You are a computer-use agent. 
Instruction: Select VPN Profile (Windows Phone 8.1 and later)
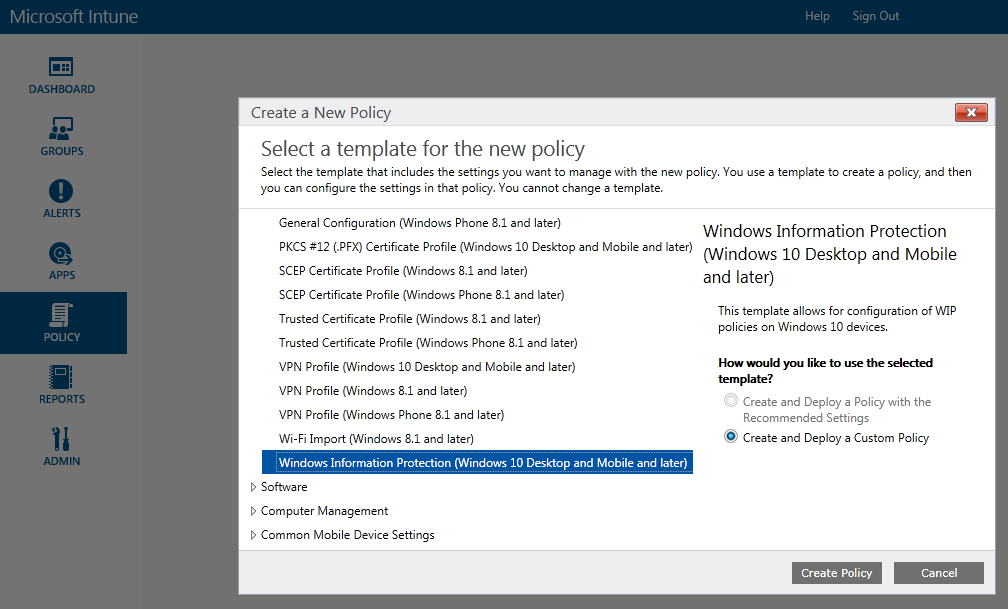tap(391, 415)
